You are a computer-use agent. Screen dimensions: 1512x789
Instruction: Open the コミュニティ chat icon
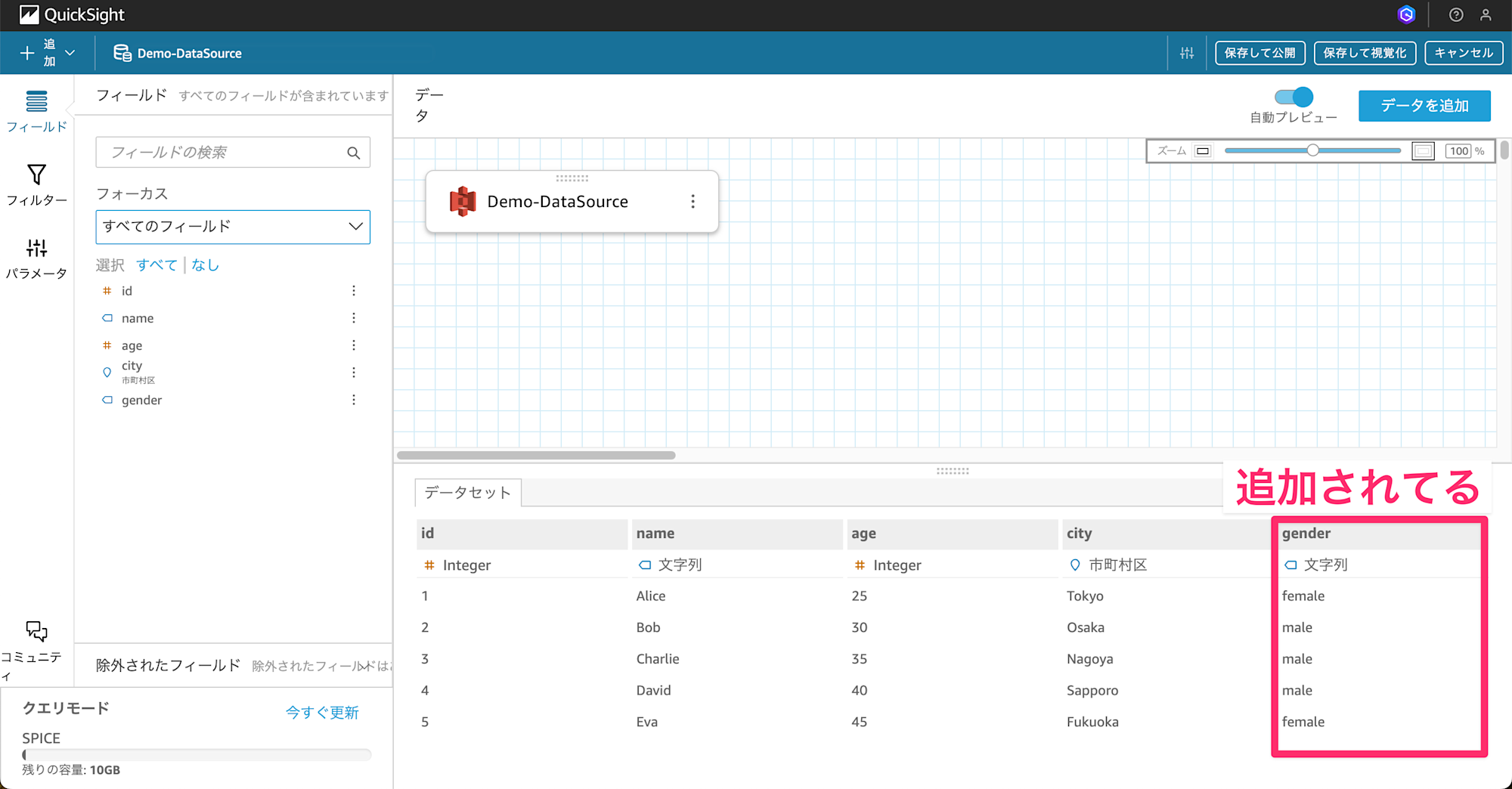[x=36, y=630]
